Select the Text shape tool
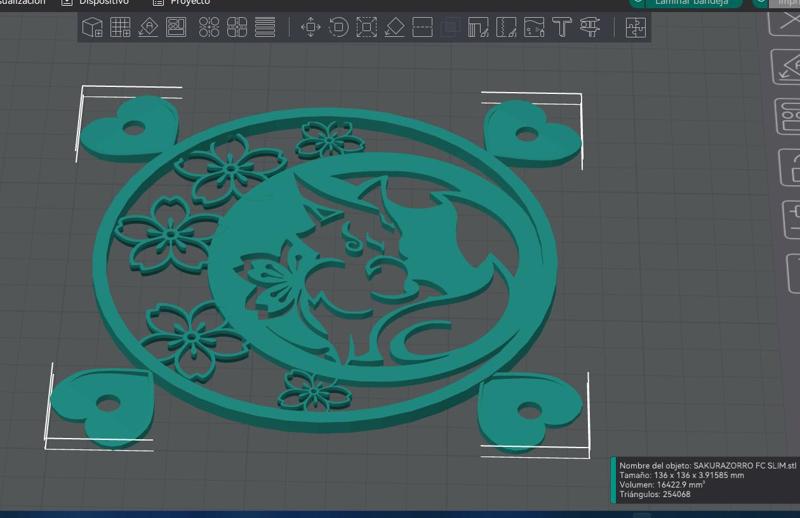The height and width of the screenshot is (518, 800). click(562, 28)
